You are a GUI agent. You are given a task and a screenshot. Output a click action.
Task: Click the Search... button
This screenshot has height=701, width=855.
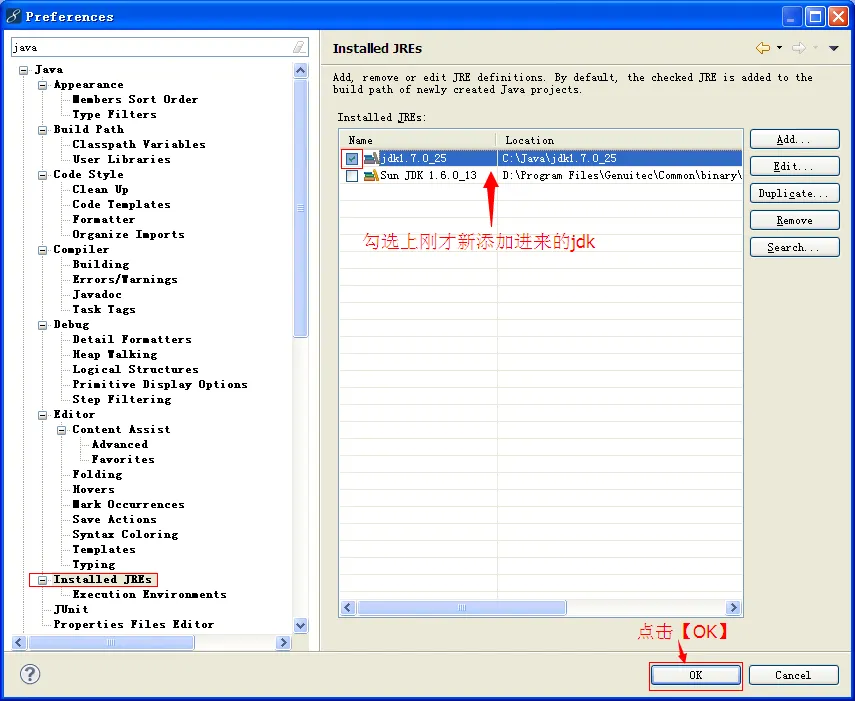point(794,247)
